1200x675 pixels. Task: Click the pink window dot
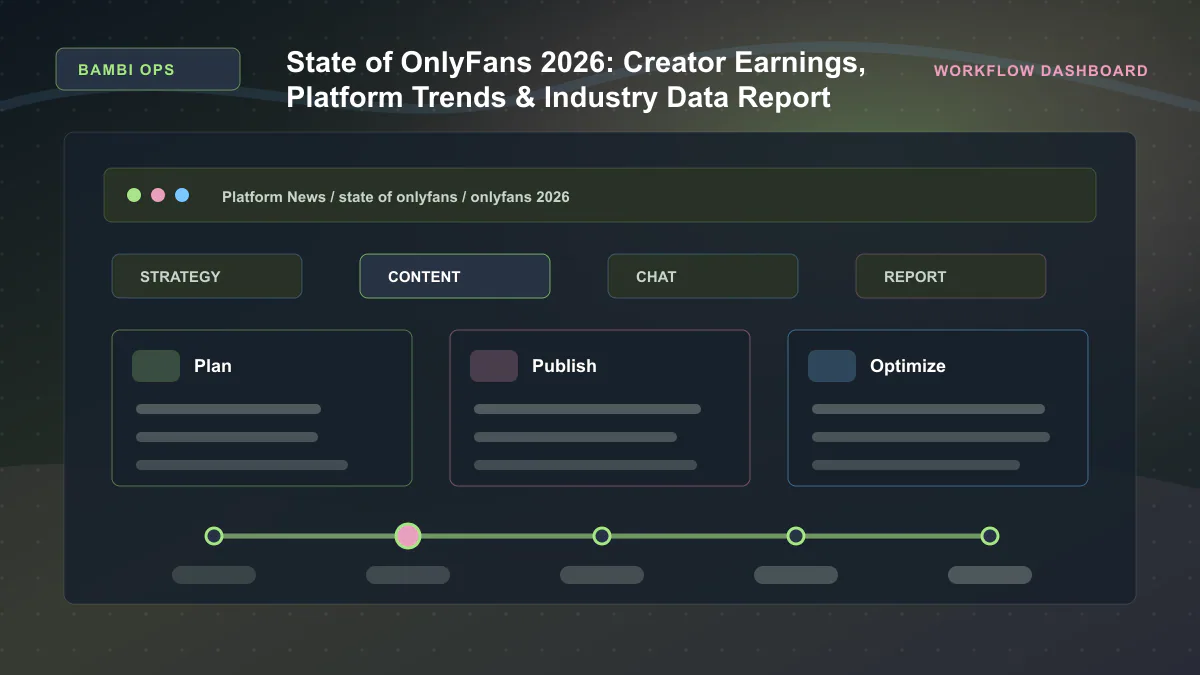158,195
